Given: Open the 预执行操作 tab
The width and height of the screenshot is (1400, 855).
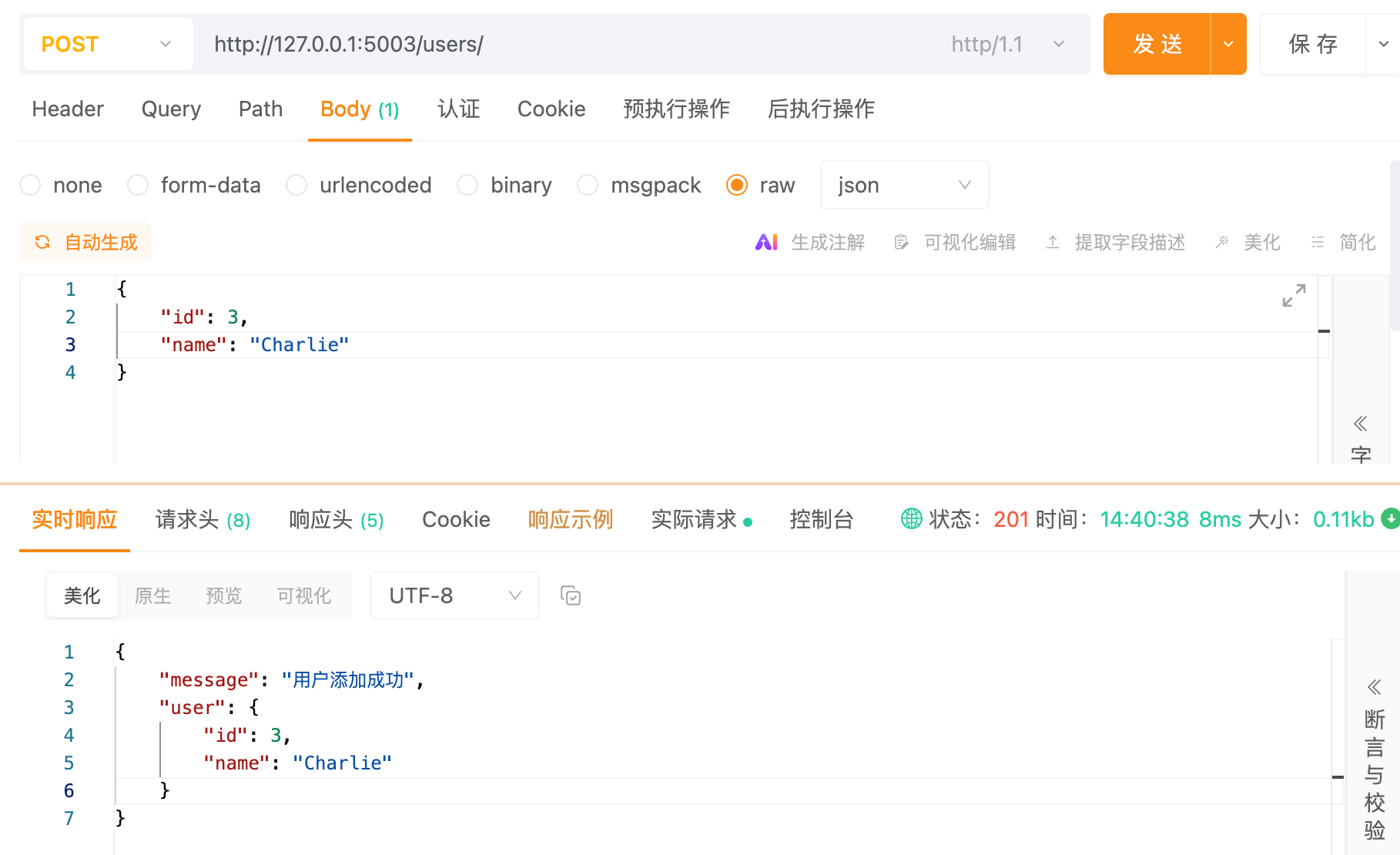Looking at the screenshot, I should click(676, 109).
